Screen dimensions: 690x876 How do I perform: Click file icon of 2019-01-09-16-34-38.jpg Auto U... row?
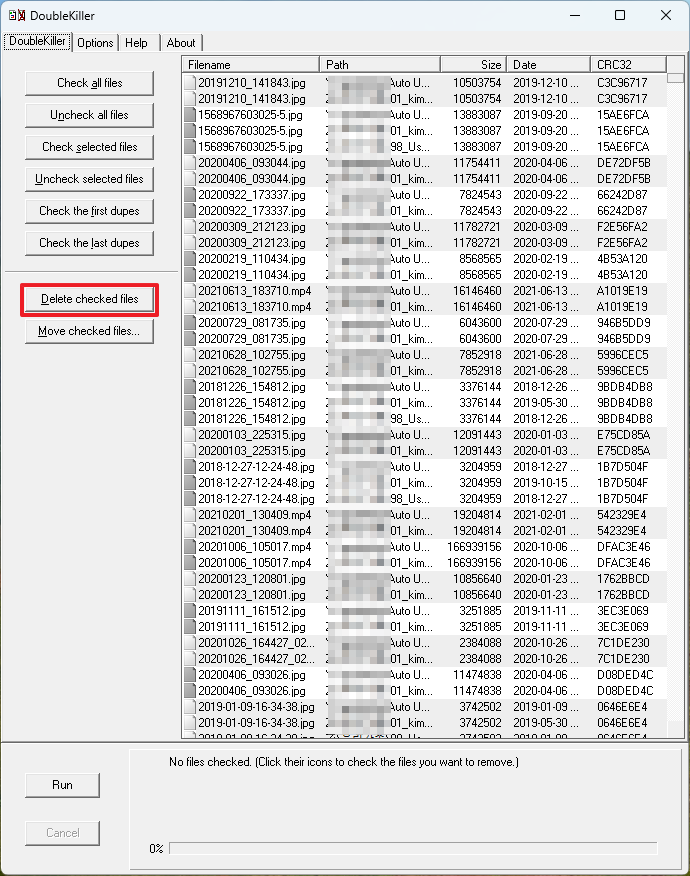coord(190,707)
